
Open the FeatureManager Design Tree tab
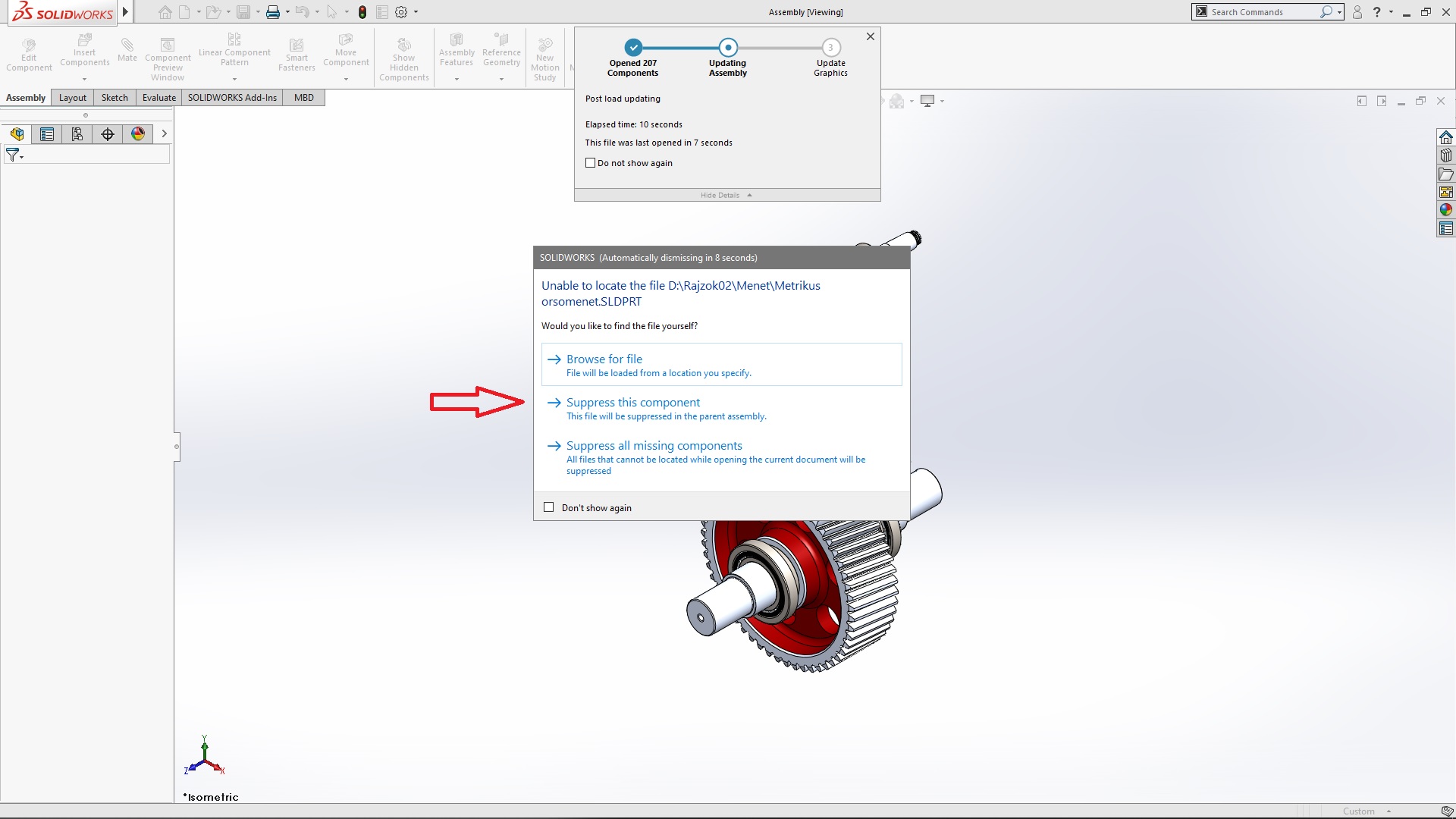(x=17, y=134)
